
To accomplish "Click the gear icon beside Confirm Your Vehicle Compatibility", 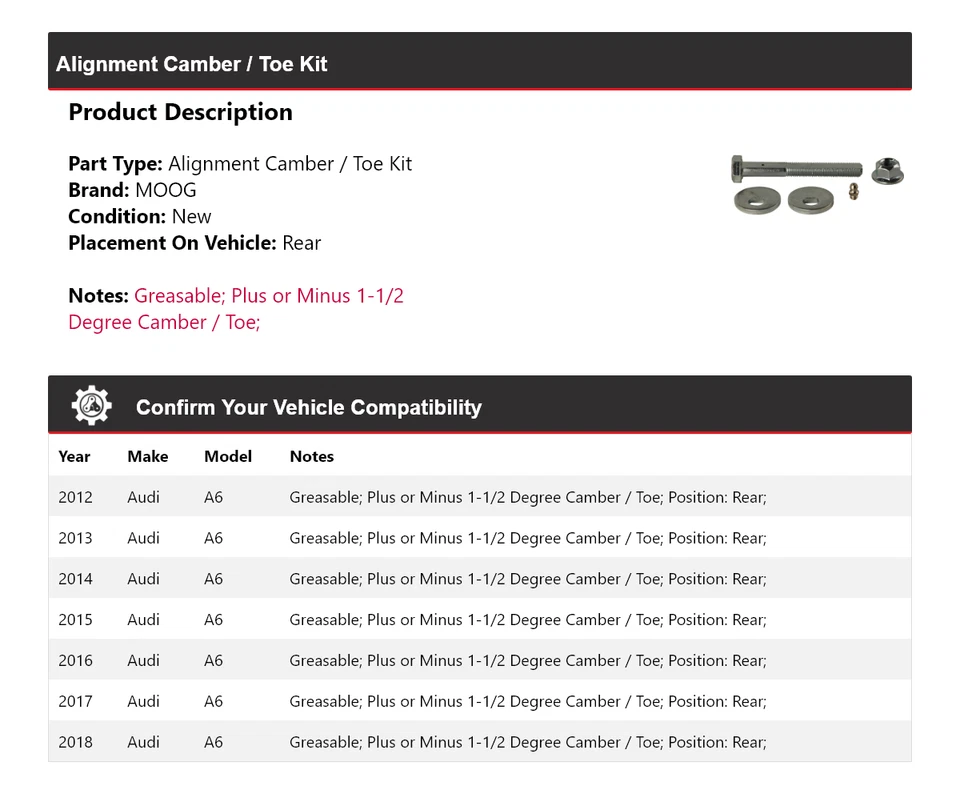I will click(91, 406).
